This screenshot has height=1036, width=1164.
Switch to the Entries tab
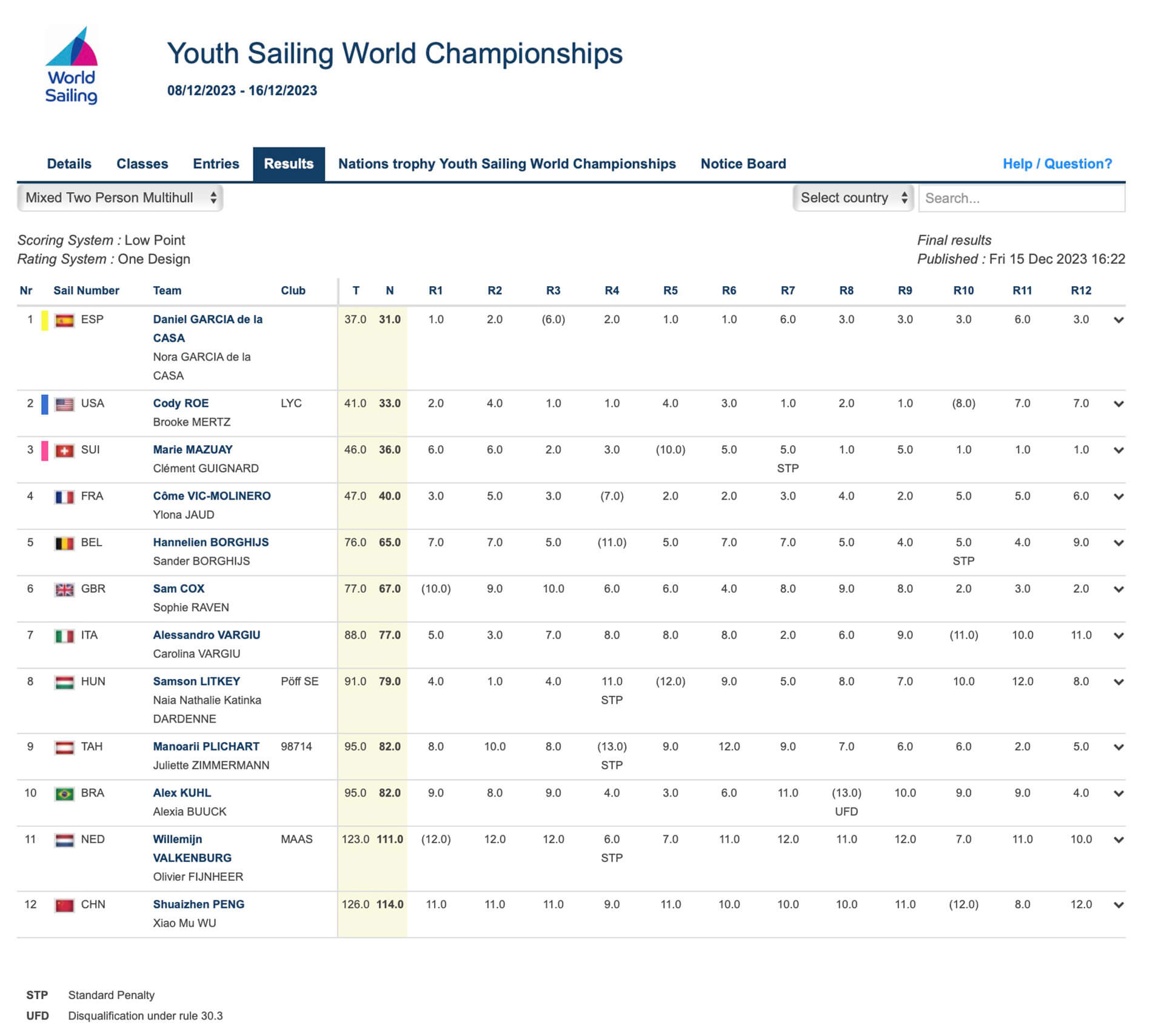[x=216, y=164]
